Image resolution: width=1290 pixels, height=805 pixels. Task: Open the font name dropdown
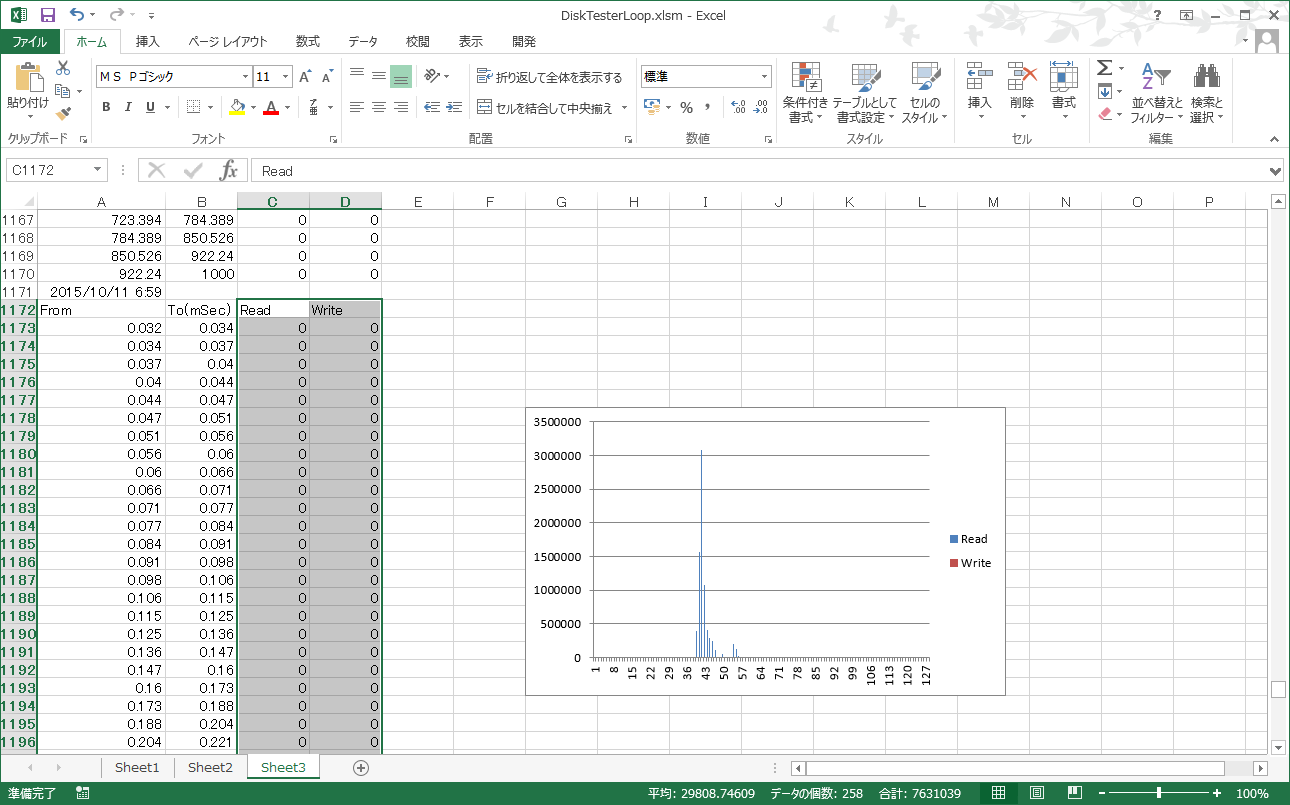(x=245, y=77)
